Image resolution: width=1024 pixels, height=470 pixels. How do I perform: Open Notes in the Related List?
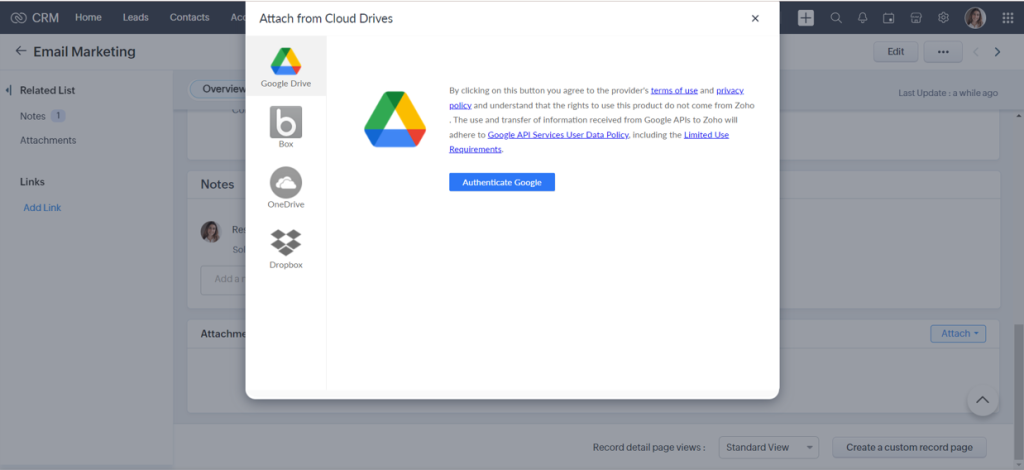coord(33,116)
